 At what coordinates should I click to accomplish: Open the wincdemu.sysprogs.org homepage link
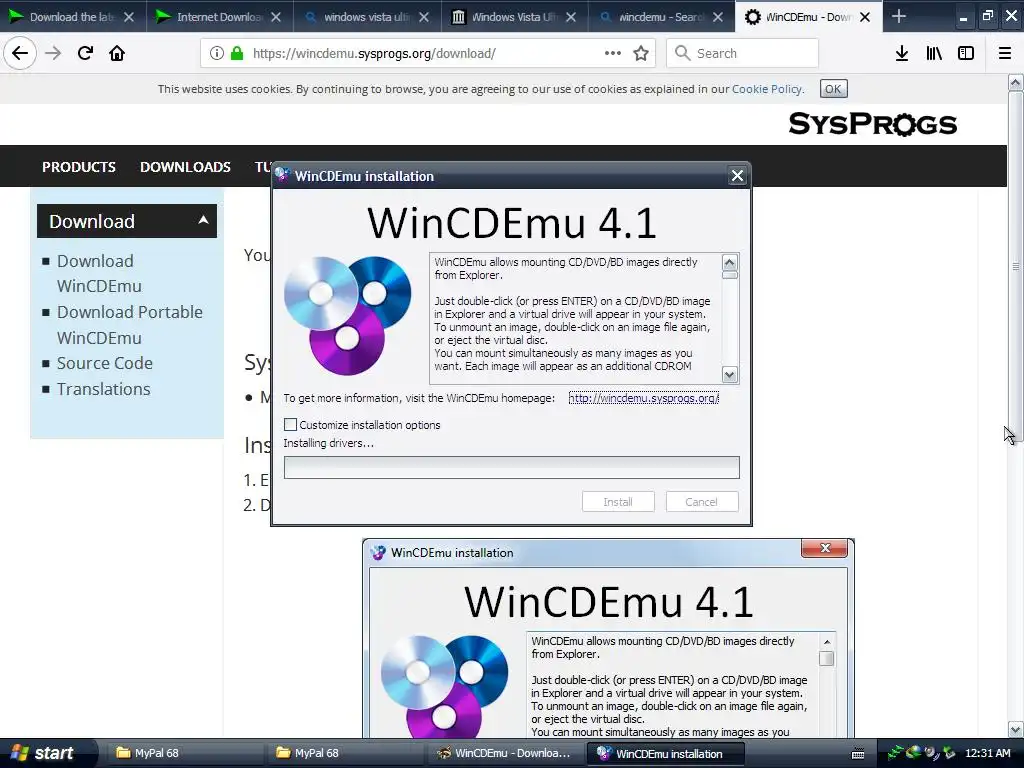tap(643, 398)
